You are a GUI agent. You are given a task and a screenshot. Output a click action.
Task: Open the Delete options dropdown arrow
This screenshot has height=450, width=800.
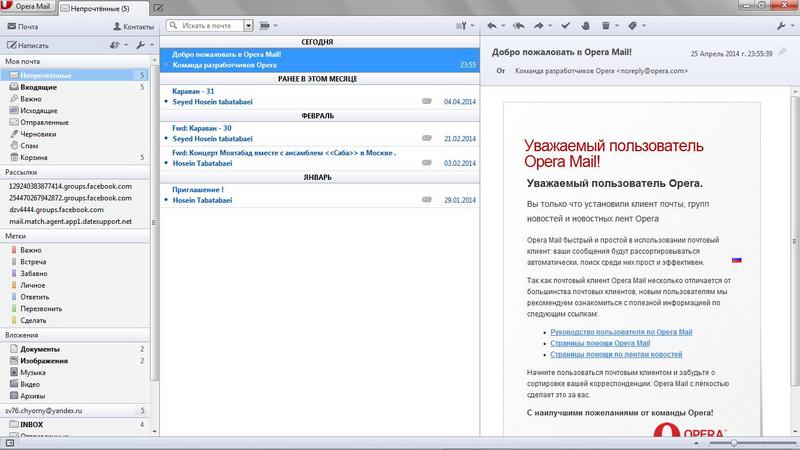[617, 26]
